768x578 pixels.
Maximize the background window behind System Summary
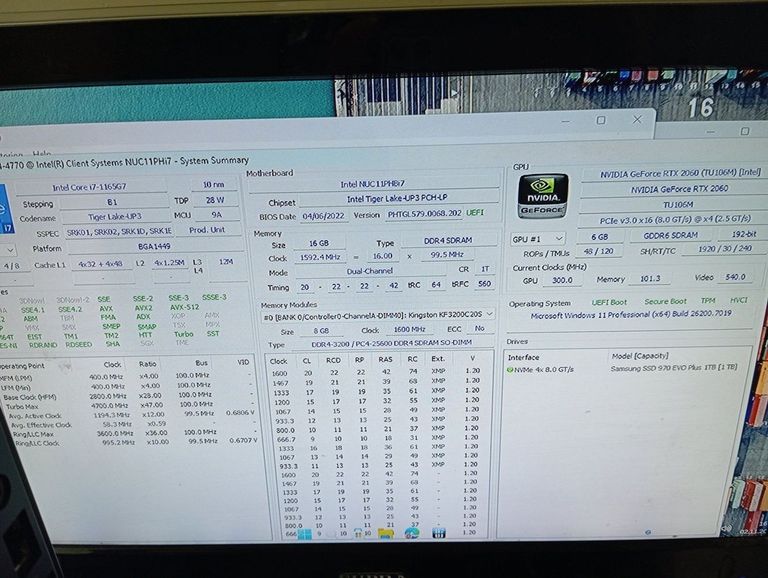pos(745,131)
